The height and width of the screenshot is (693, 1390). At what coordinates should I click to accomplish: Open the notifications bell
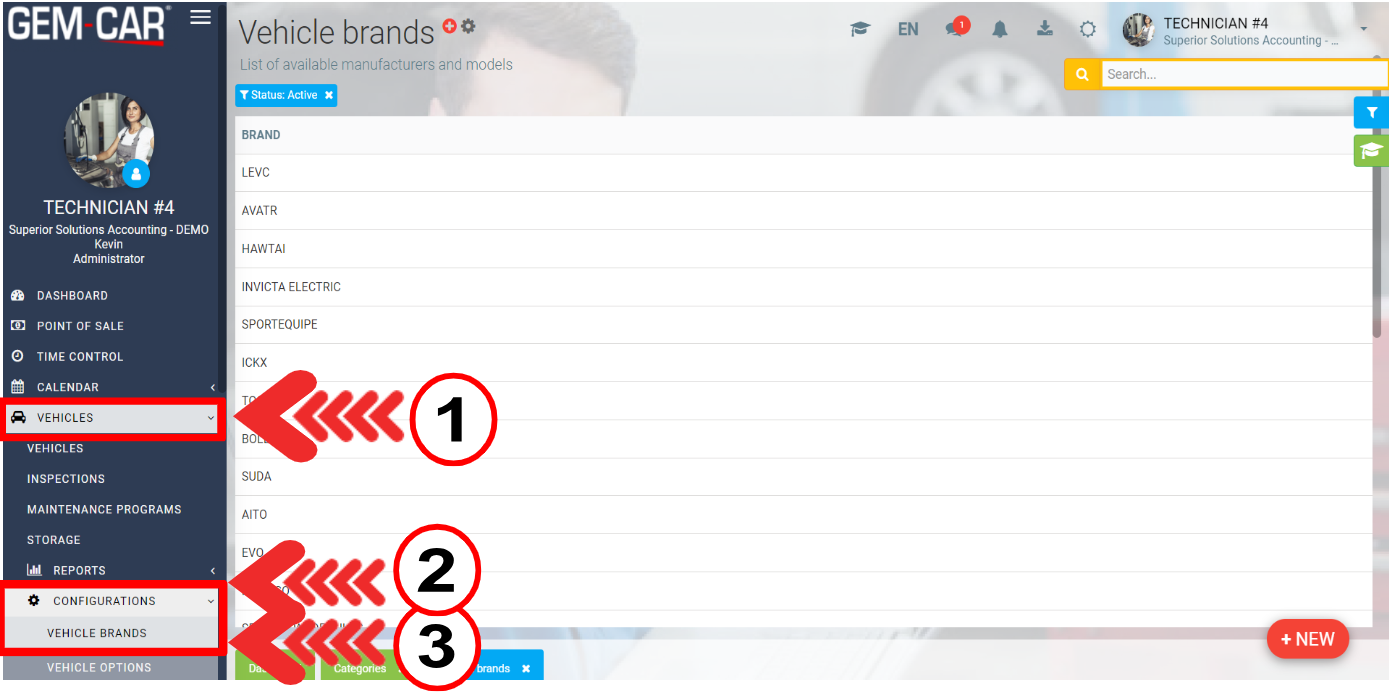click(1000, 29)
